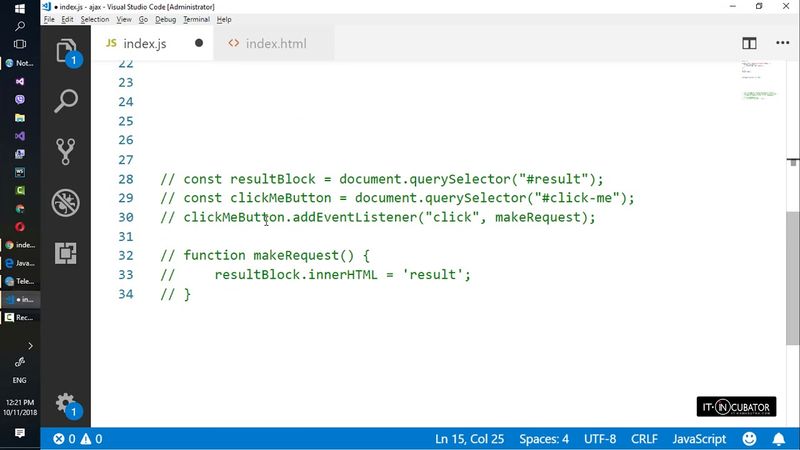Image resolution: width=800 pixels, height=450 pixels.
Task: Click the split editor icon
Action: 749,43
